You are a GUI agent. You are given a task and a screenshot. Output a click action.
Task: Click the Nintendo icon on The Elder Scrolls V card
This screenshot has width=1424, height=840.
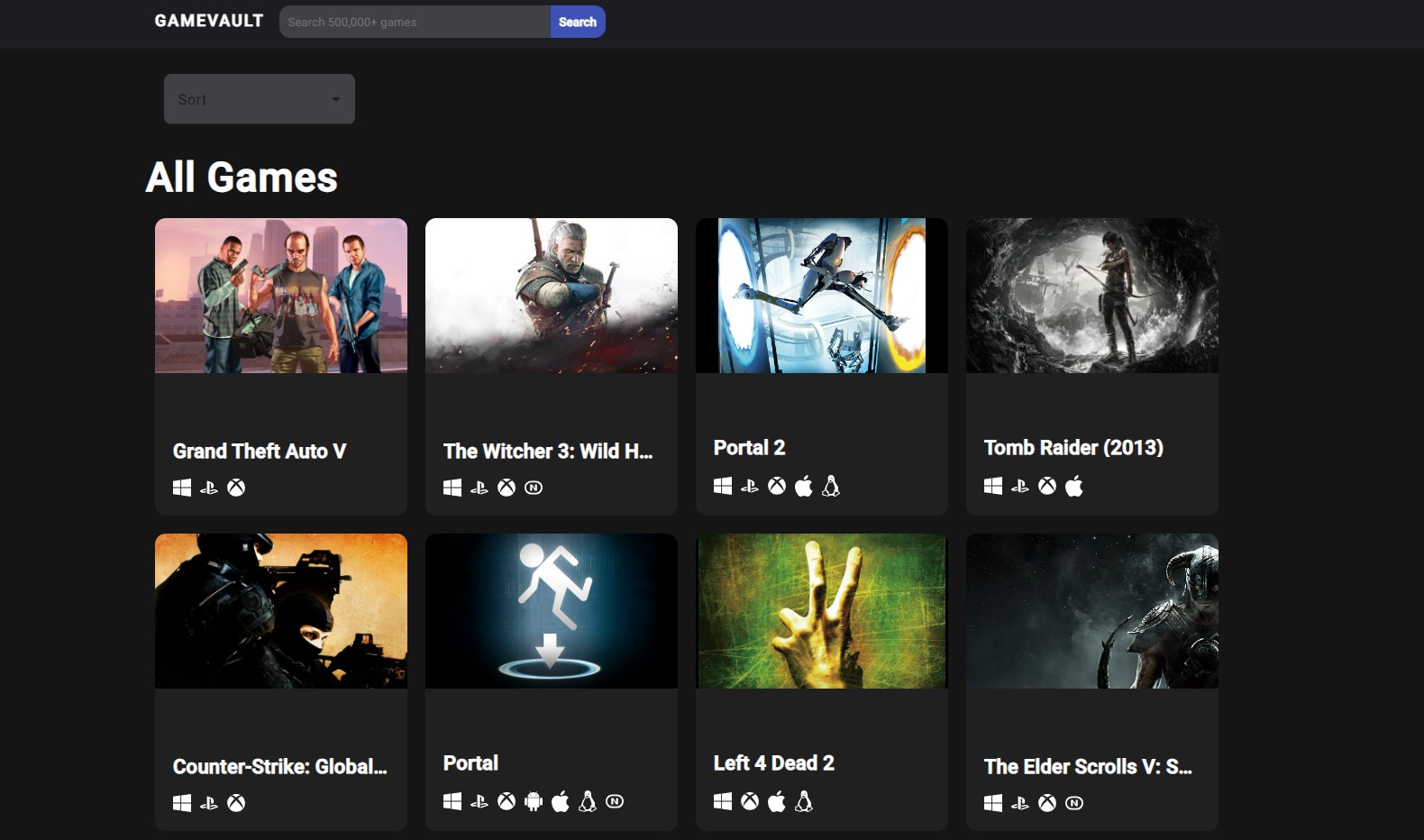[x=1074, y=803]
